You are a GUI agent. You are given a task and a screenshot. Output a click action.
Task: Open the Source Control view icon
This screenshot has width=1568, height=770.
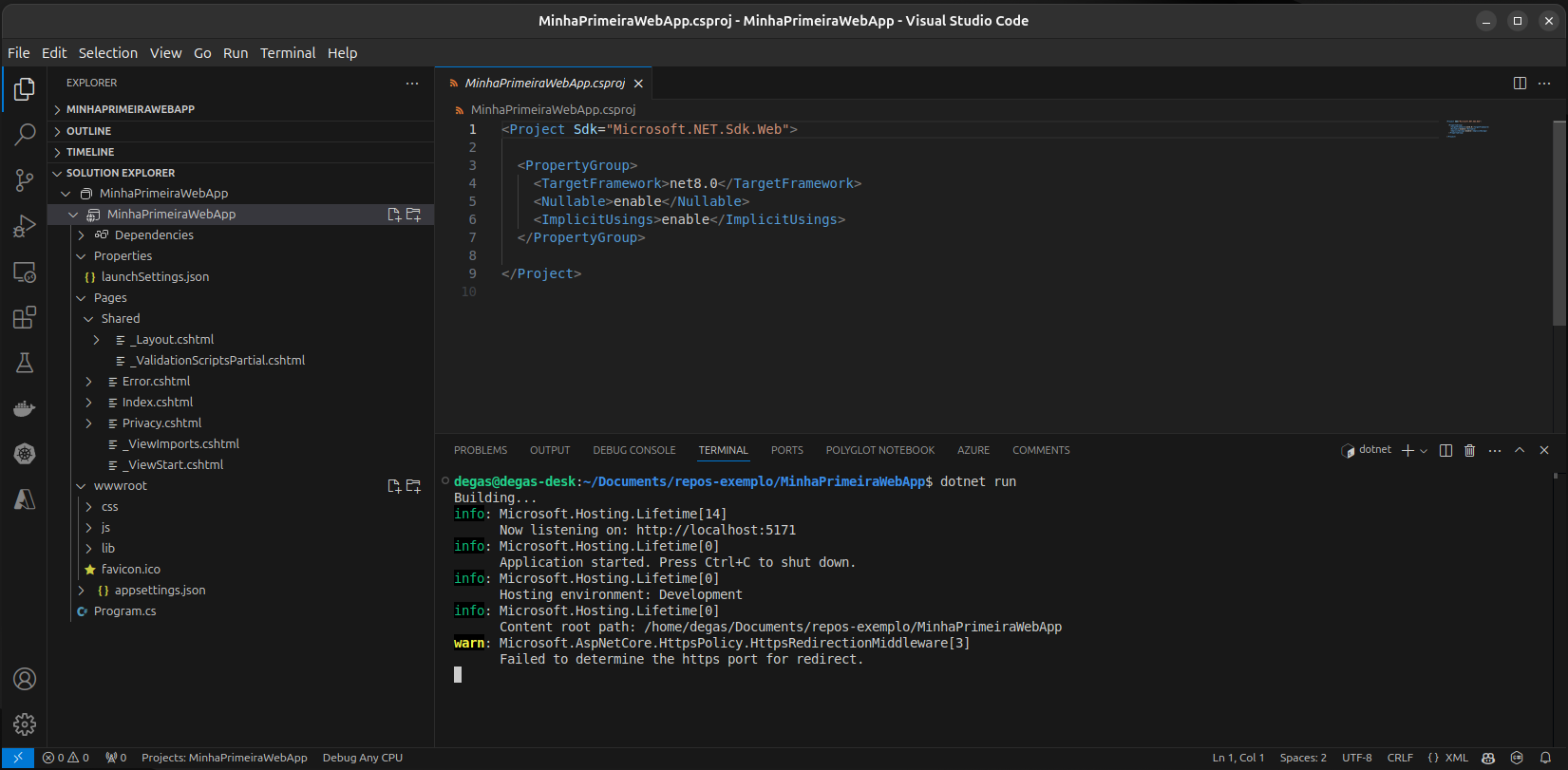pyautogui.click(x=25, y=180)
